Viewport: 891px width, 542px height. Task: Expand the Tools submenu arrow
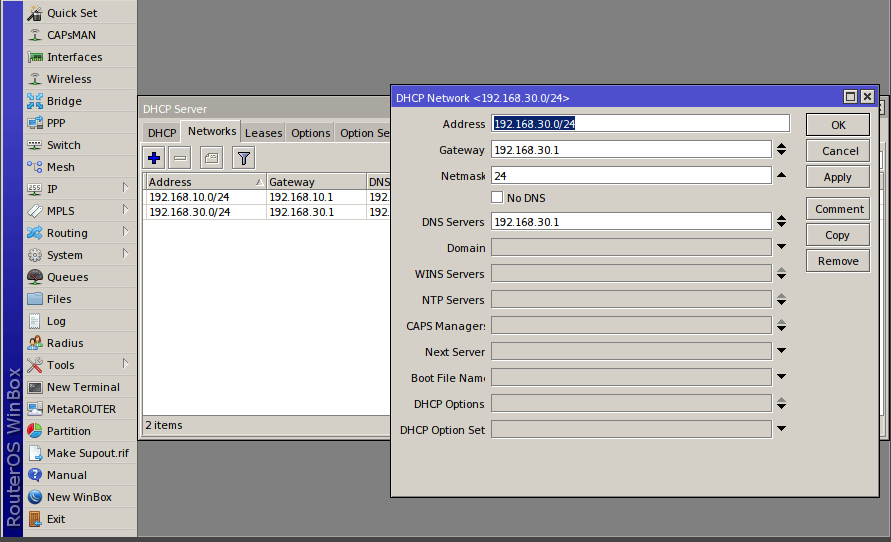click(126, 364)
